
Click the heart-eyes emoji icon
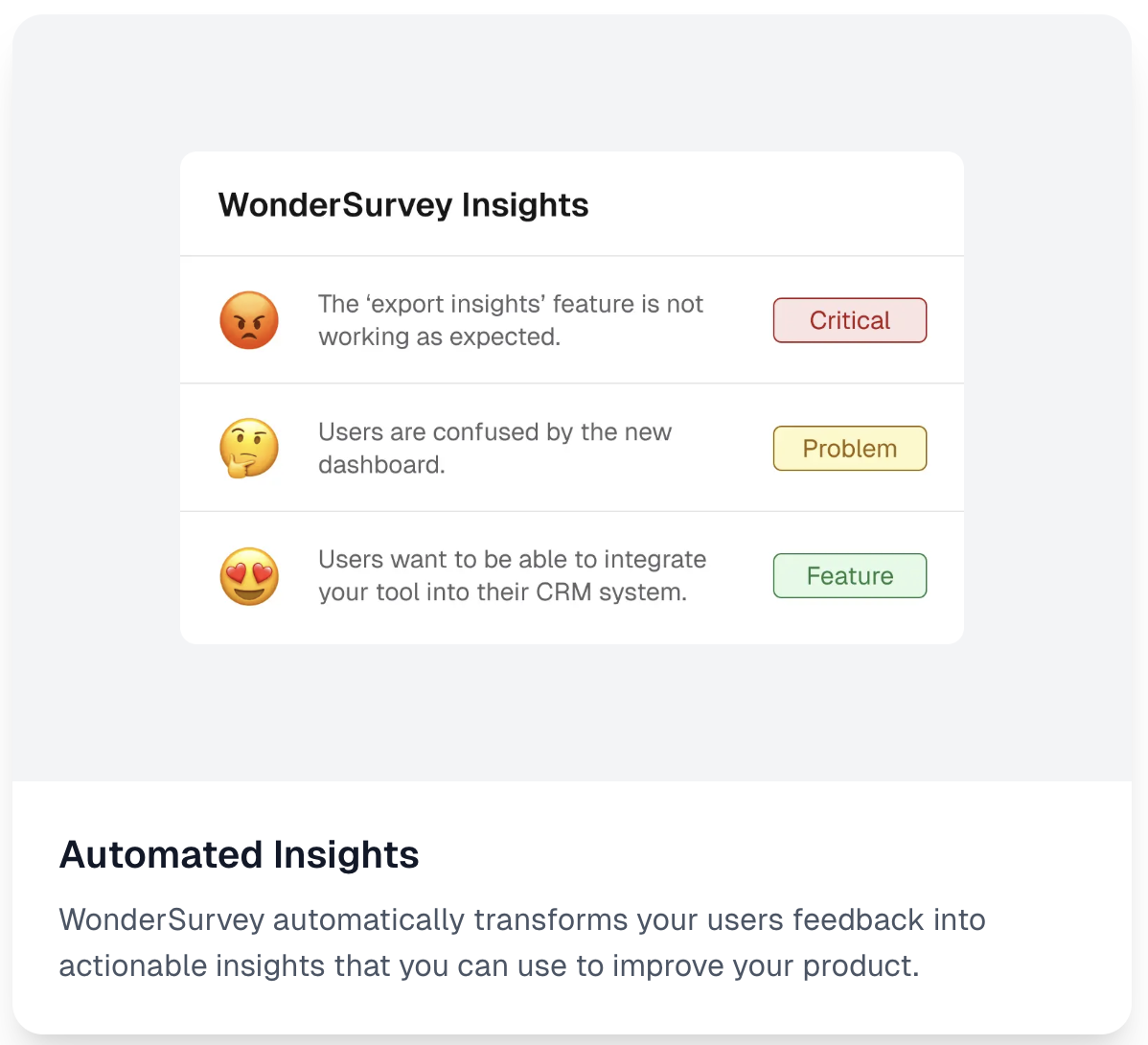pyautogui.click(x=249, y=576)
